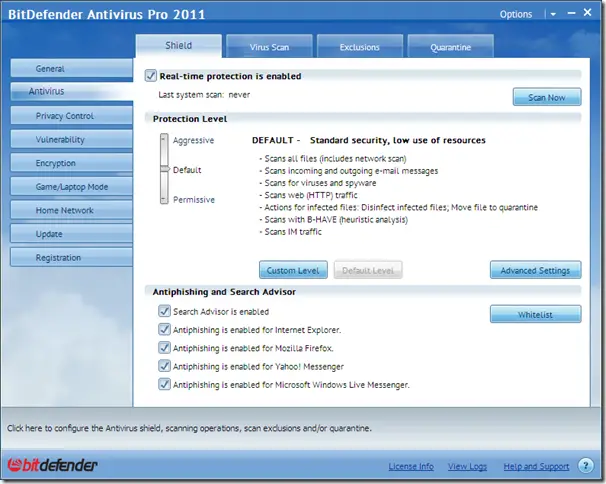Minimize the BitDefender window
This screenshot has width=606, height=484.
tap(571, 13)
